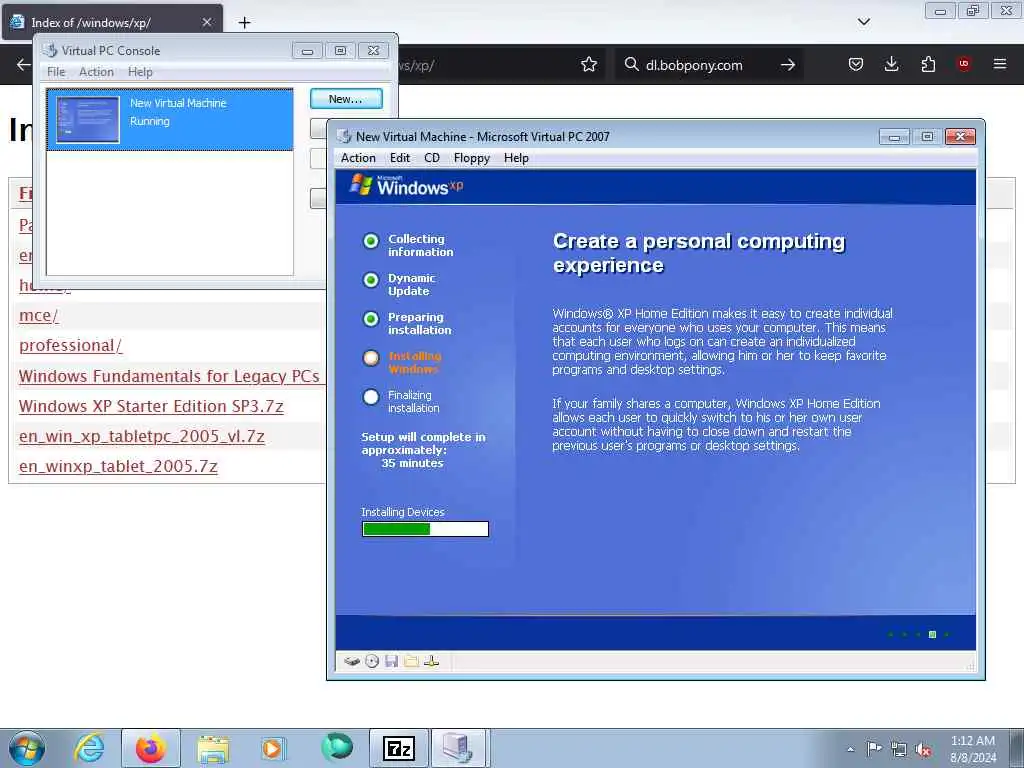The height and width of the screenshot is (768, 1024).
Task: Click the taskbar clock showing 1:12 AM
Action: pos(972,749)
